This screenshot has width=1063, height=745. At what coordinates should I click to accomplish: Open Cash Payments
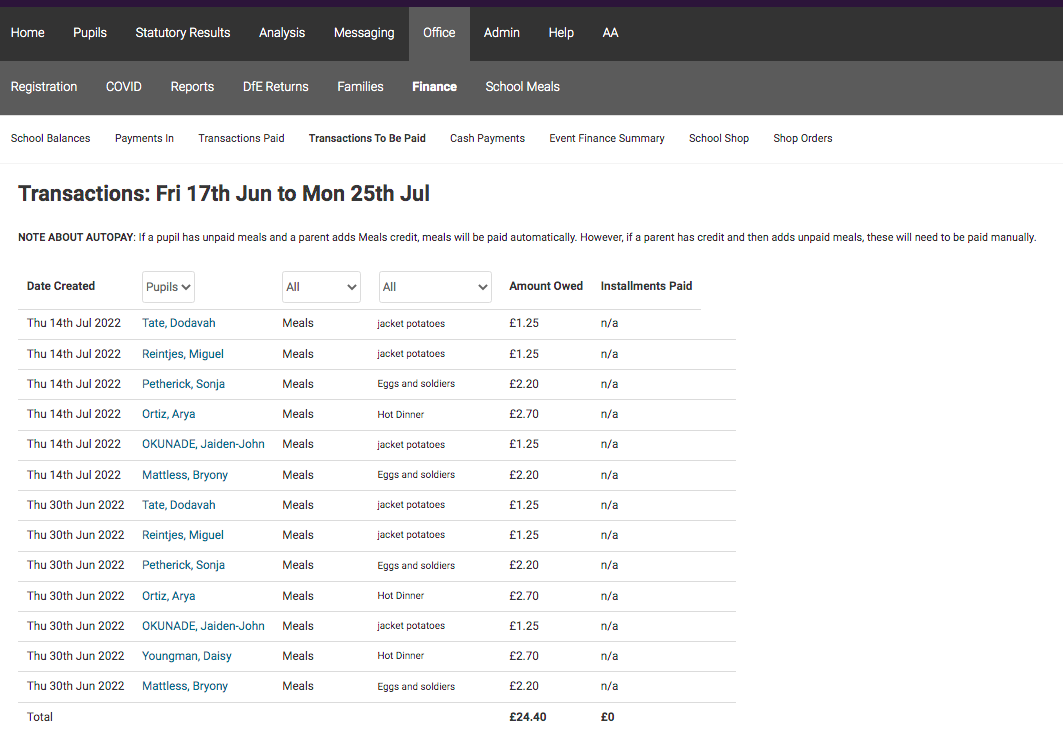coord(487,138)
